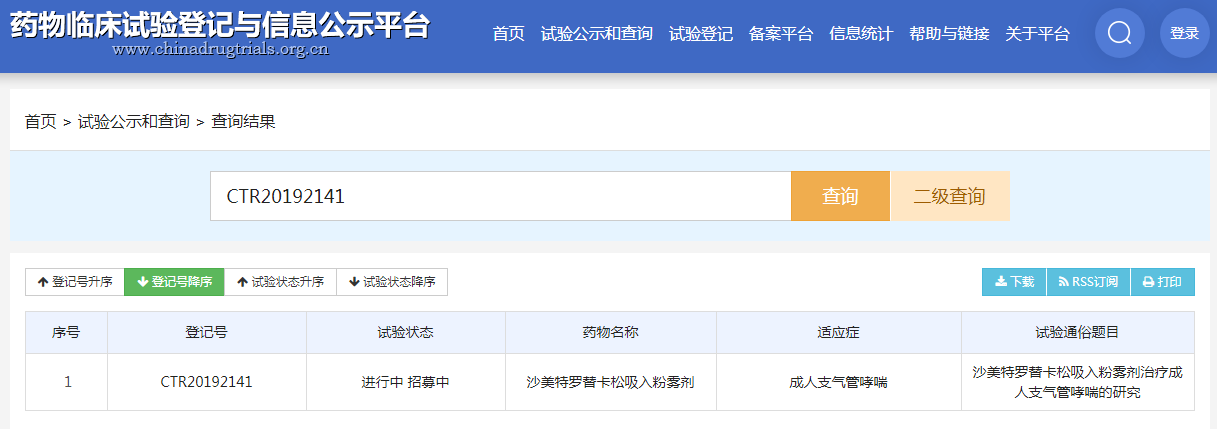Subscribe via RSS订阅 button

coord(1088,282)
